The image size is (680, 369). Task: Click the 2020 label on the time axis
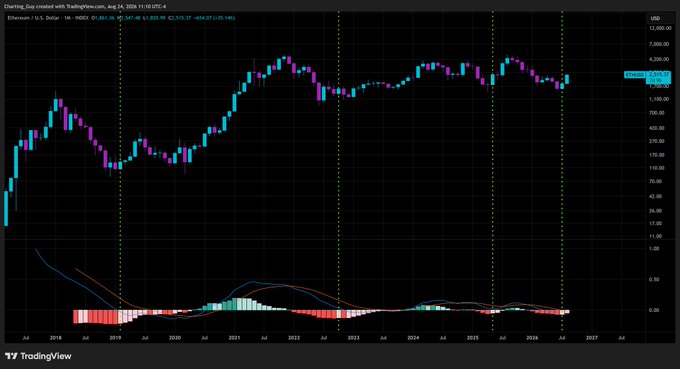pos(175,338)
